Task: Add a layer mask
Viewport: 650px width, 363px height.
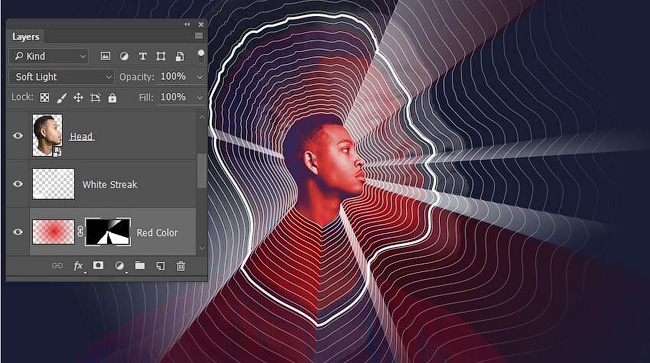Action: coord(98,266)
